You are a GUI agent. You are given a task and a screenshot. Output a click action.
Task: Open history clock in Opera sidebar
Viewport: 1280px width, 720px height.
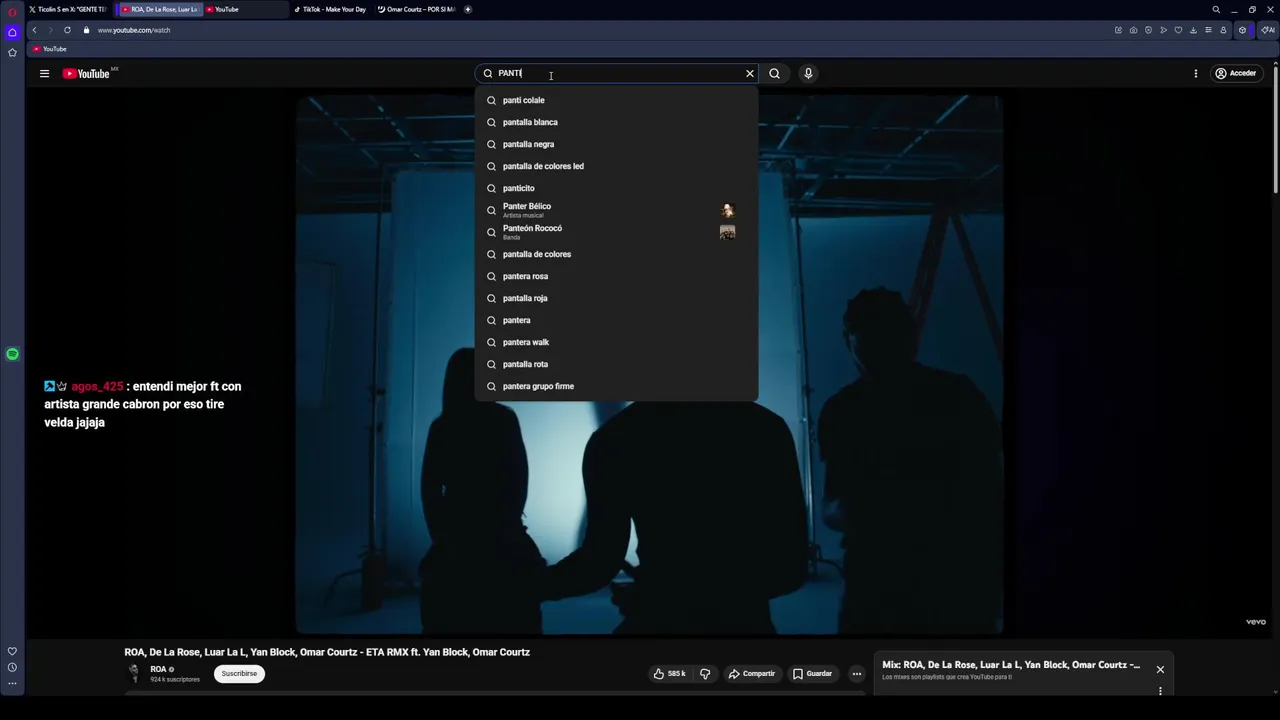click(x=12, y=667)
